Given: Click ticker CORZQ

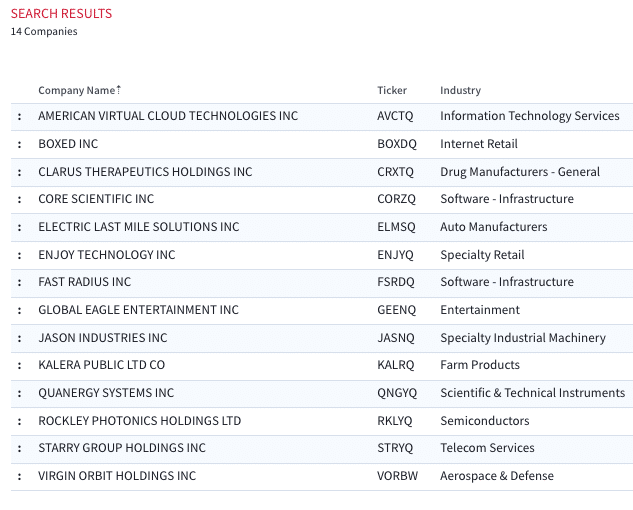Looking at the screenshot, I should coord(396,199).
